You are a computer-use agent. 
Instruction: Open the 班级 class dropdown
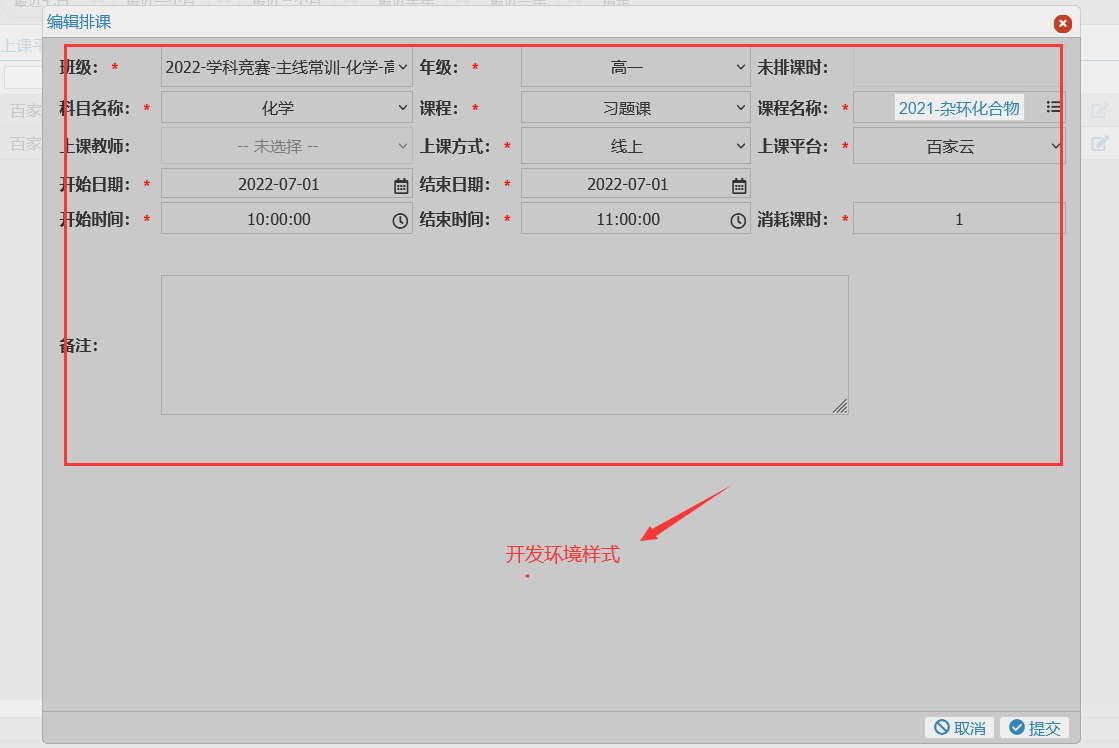(286, 67)
